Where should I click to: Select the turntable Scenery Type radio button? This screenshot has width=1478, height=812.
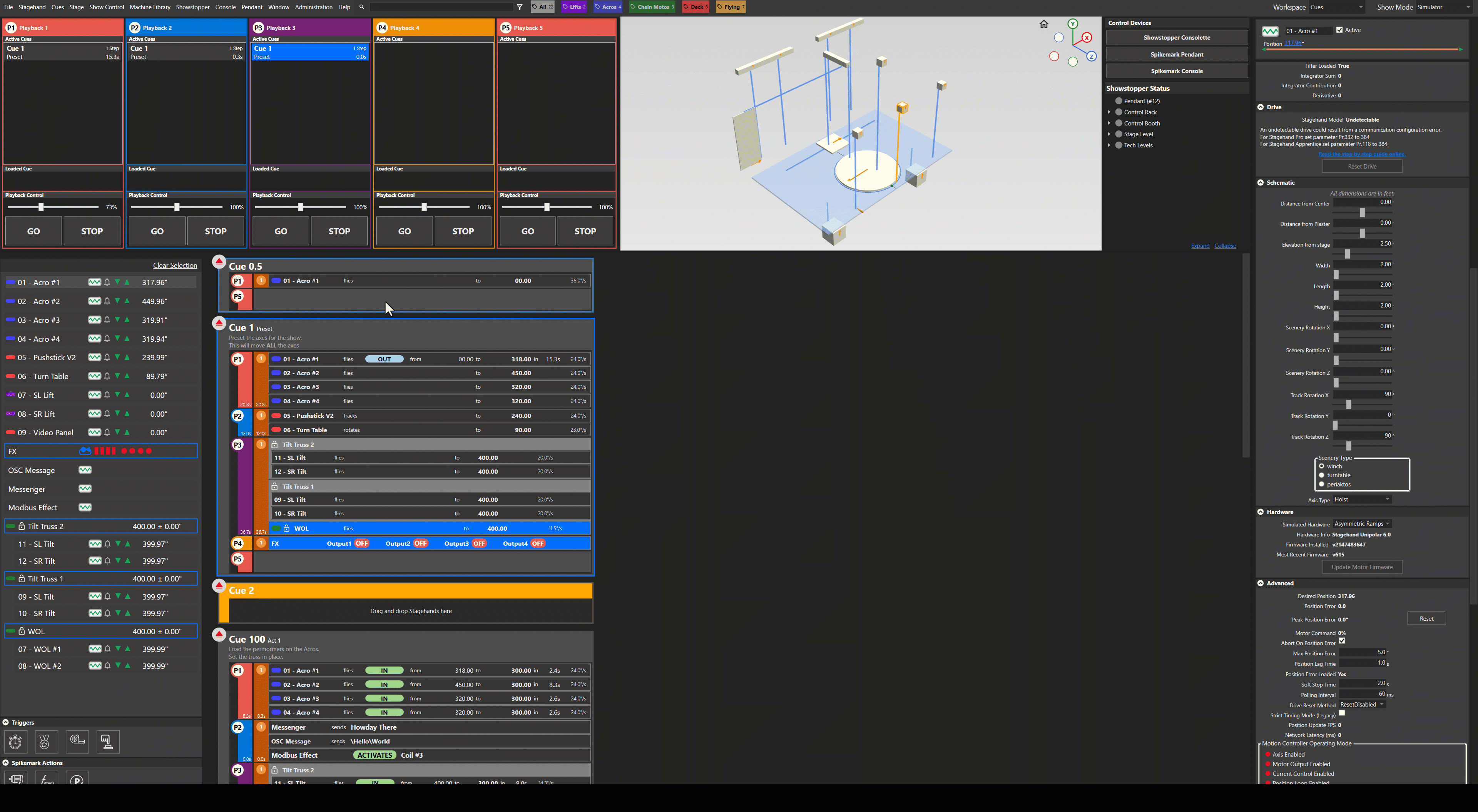pos(1321,475)
